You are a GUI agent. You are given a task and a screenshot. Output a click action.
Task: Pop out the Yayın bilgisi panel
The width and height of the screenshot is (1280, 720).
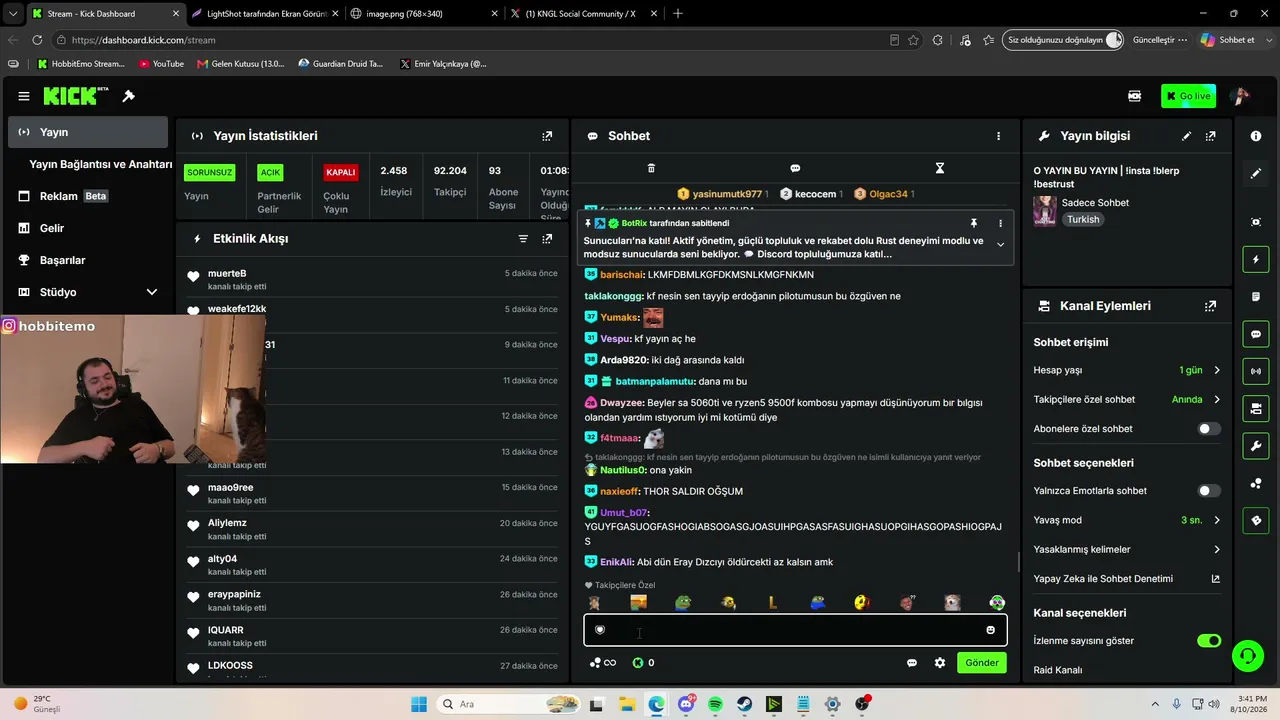[x=1211, y=136]
